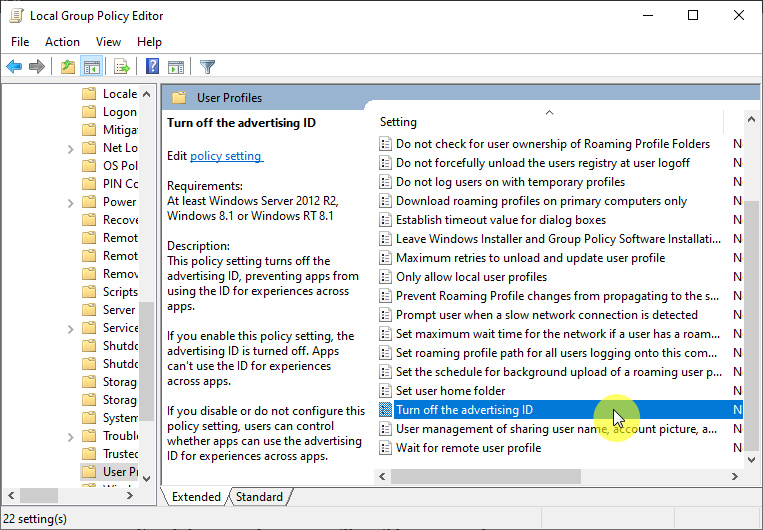The height and width of the screenshot is (530, 763).
Task: Expand the Power folder node
Action: pyautogui.click(x=70, y=202)
